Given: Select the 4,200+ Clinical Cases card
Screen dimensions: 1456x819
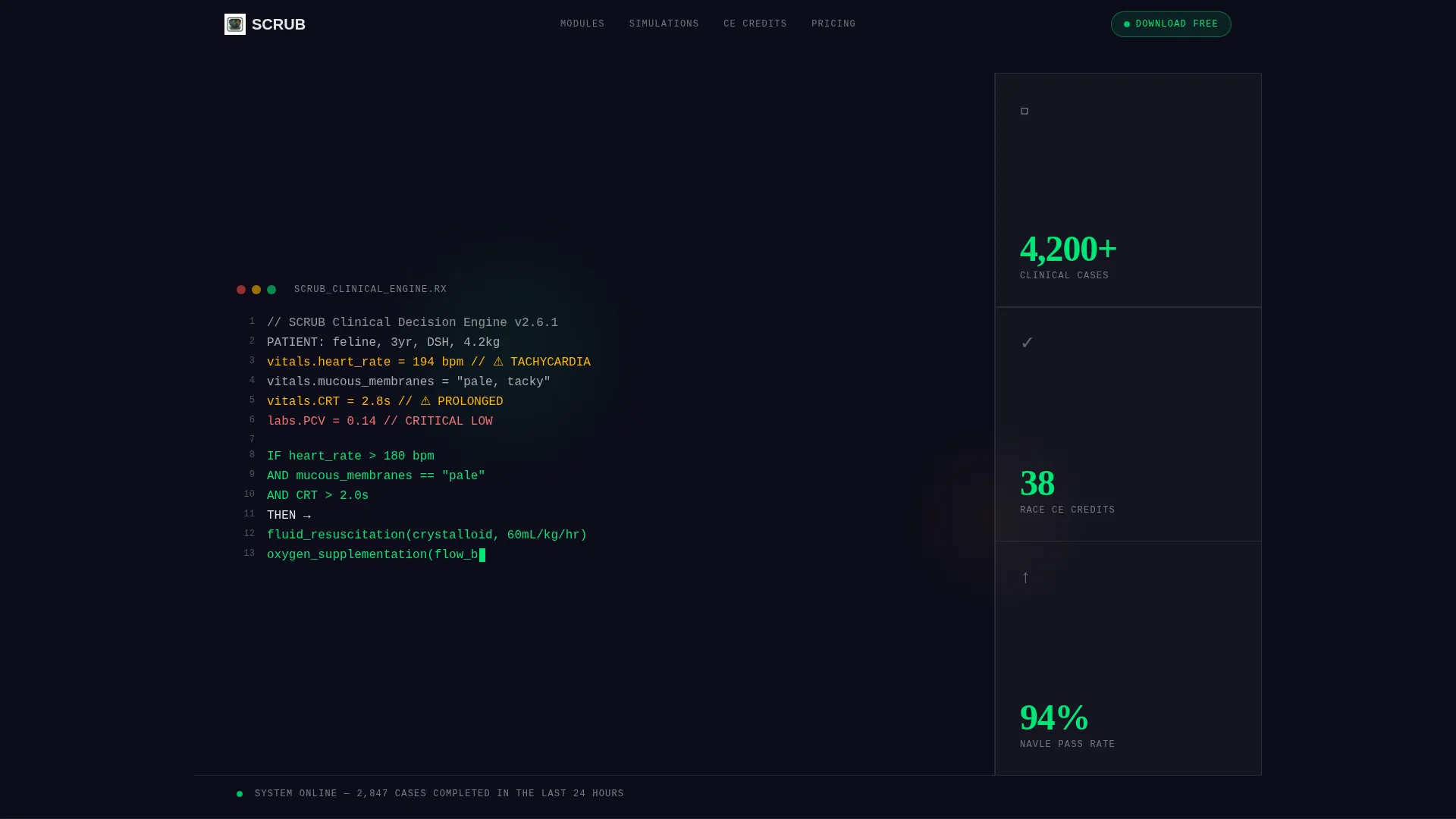Looking at the screenshot, I should click(x=1128, y=190).
